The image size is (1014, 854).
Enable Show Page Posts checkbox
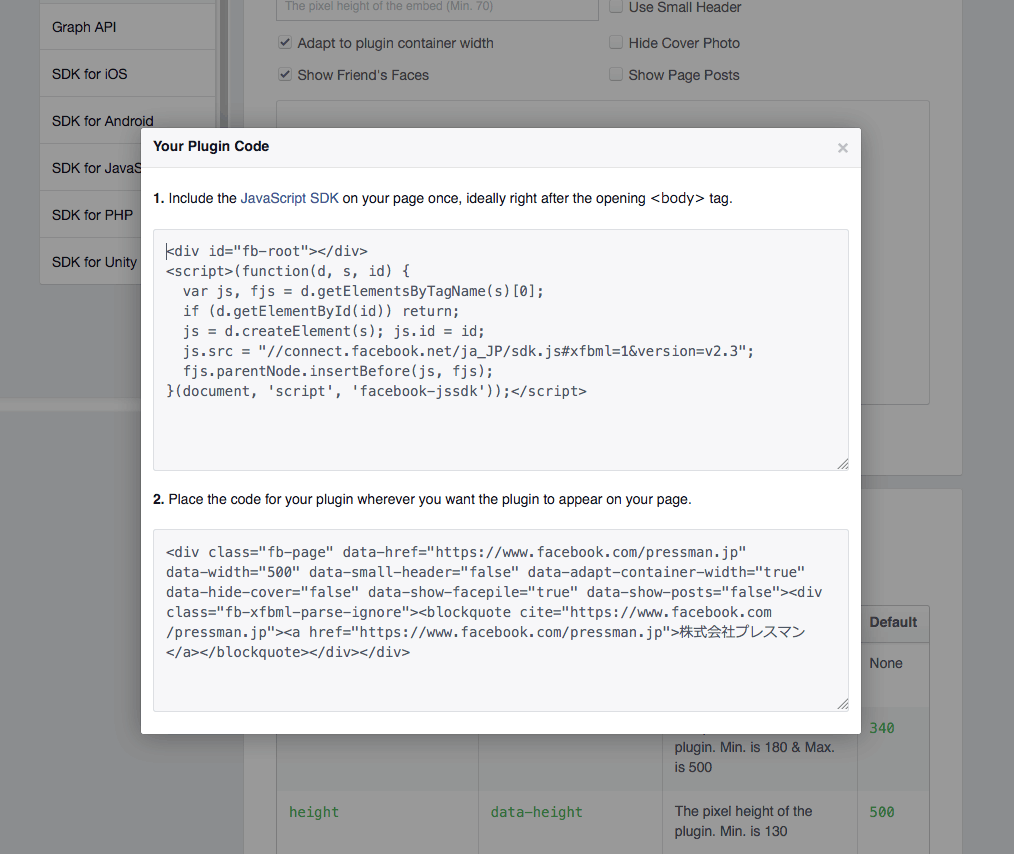pyautogui.click(x=616, y=74)
